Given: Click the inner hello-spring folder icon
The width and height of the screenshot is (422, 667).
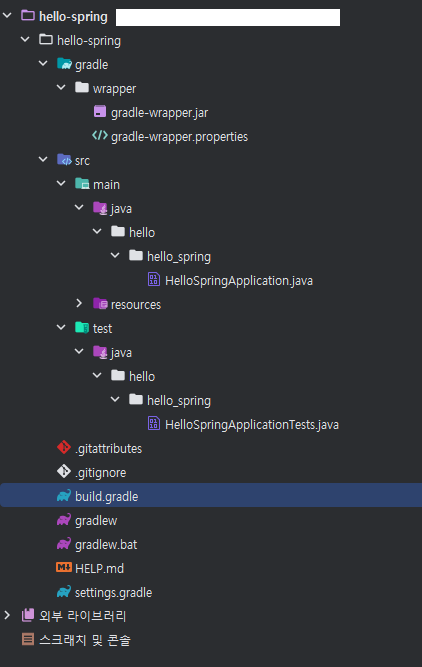Looking at the screenshot, I should click(x=46, y=40).
